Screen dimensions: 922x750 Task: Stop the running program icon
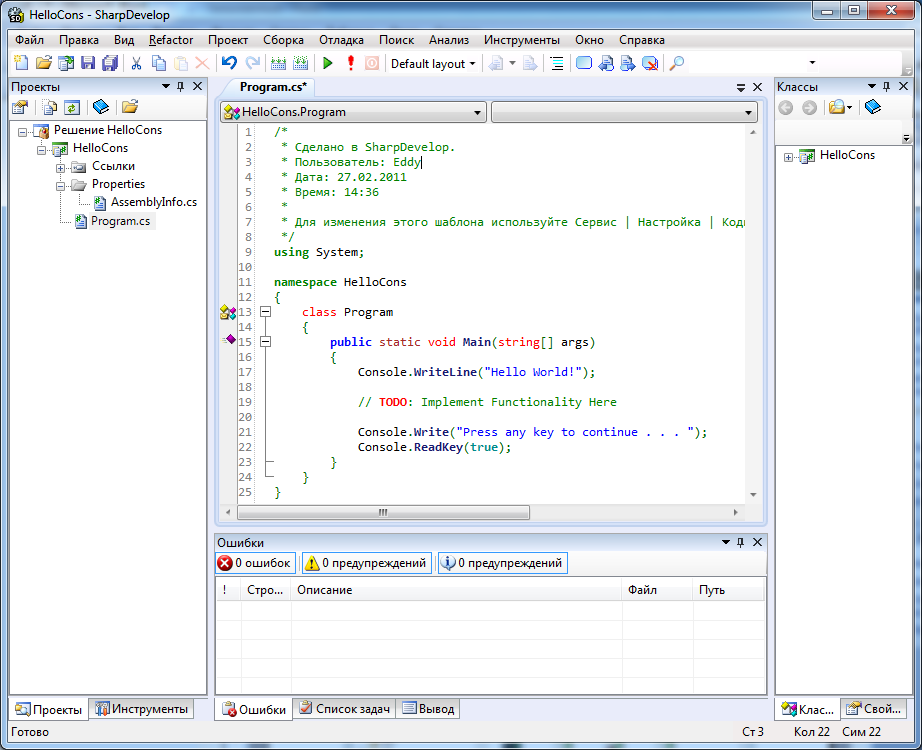coord(372,63)
